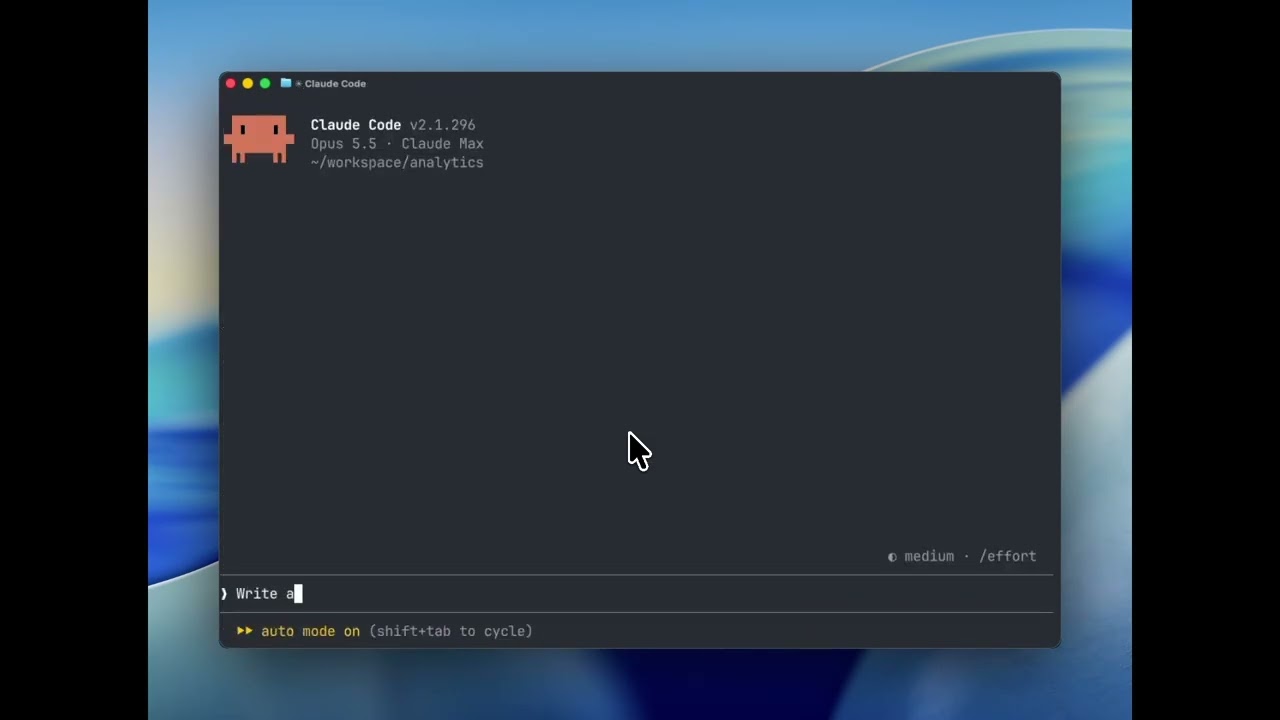Image resolution: width=1280 pixels, height=720 pixels.
Task: Click the yellow minimize window button
Action: point(248,84)
